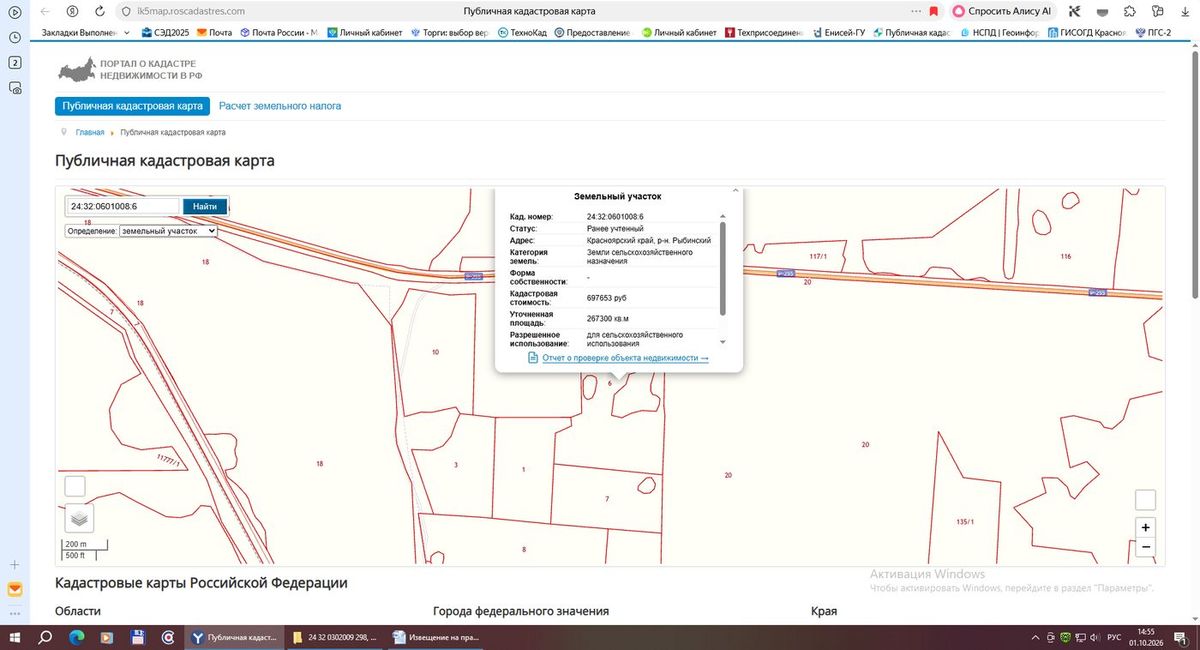Screen dimensions: 1200x650
Task: Collapse the Земельный участок popup chevron
Action: pyautogui.click(x=735, y=190)
